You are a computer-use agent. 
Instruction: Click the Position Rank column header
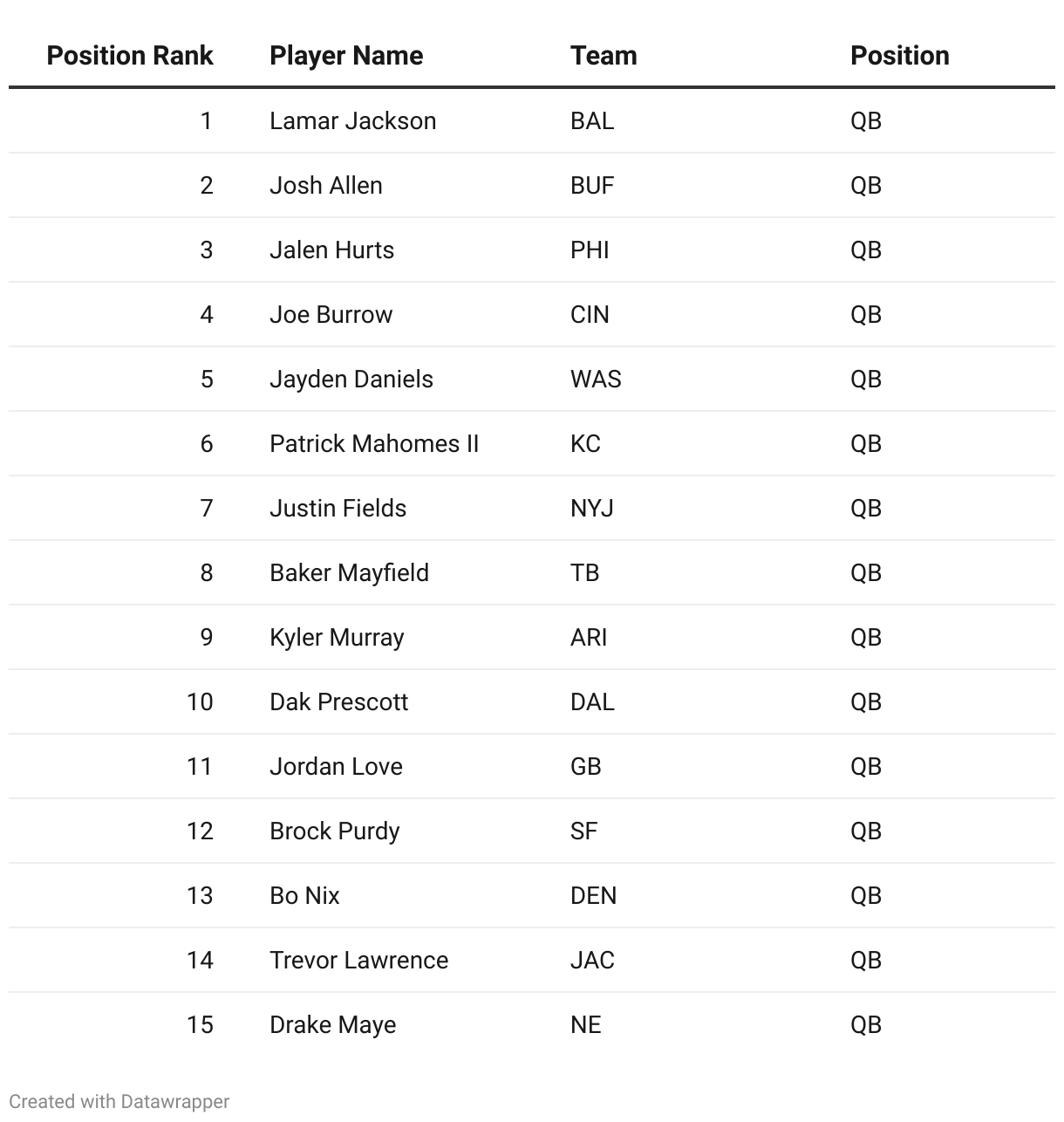click(129, 56)
